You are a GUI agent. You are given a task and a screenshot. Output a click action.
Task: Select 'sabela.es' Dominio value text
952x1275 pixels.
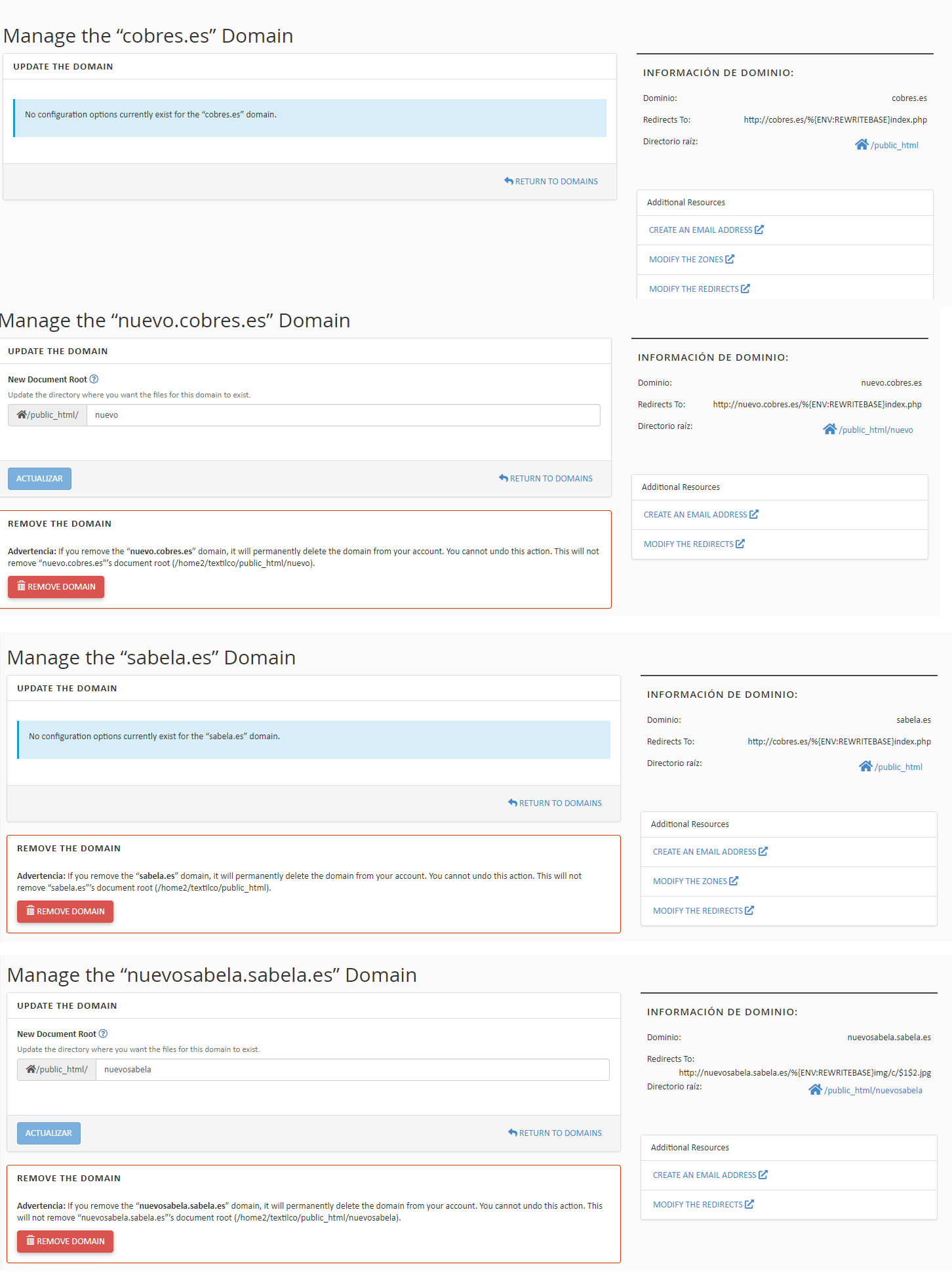[x=913, y=720]
